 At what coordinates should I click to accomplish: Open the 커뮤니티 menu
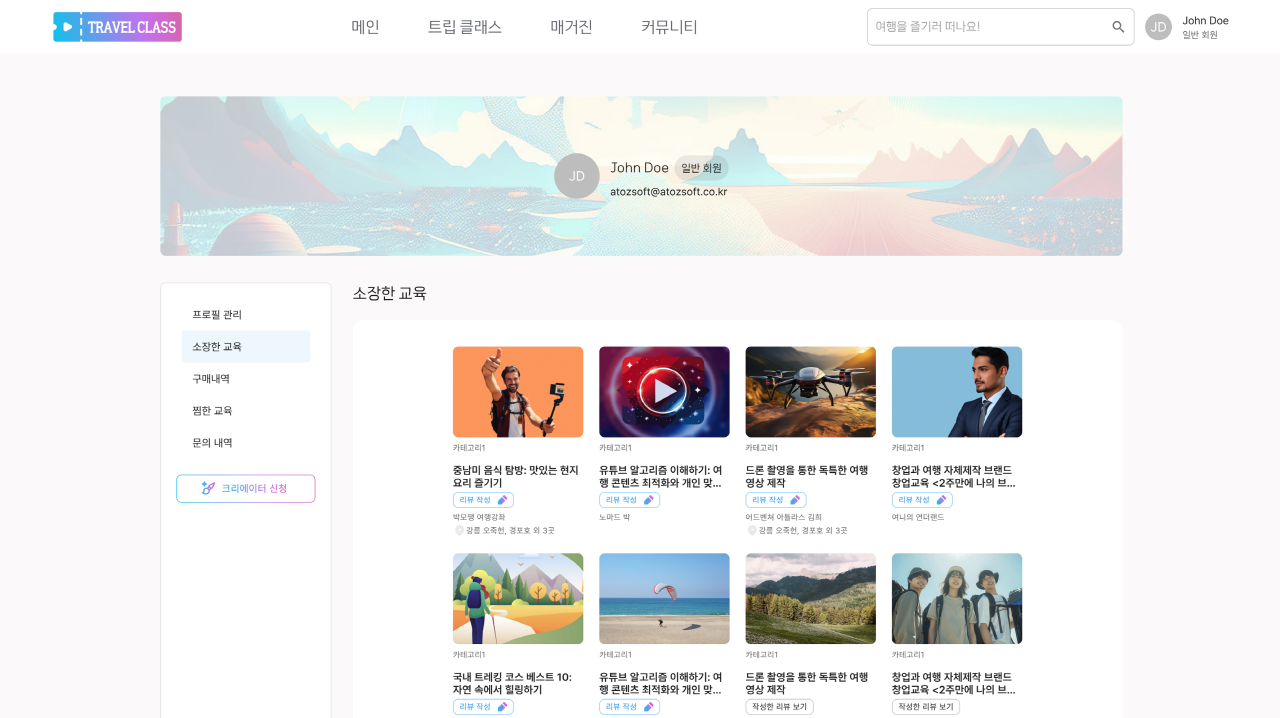point(669,27)
